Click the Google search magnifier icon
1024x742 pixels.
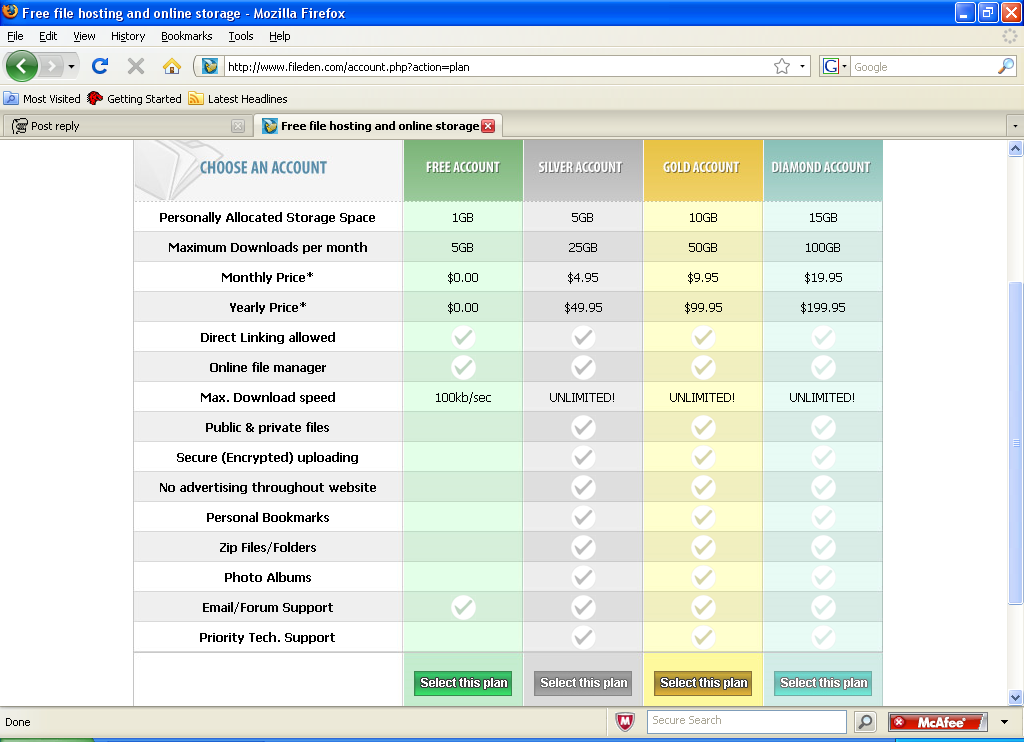point(1006,66)
